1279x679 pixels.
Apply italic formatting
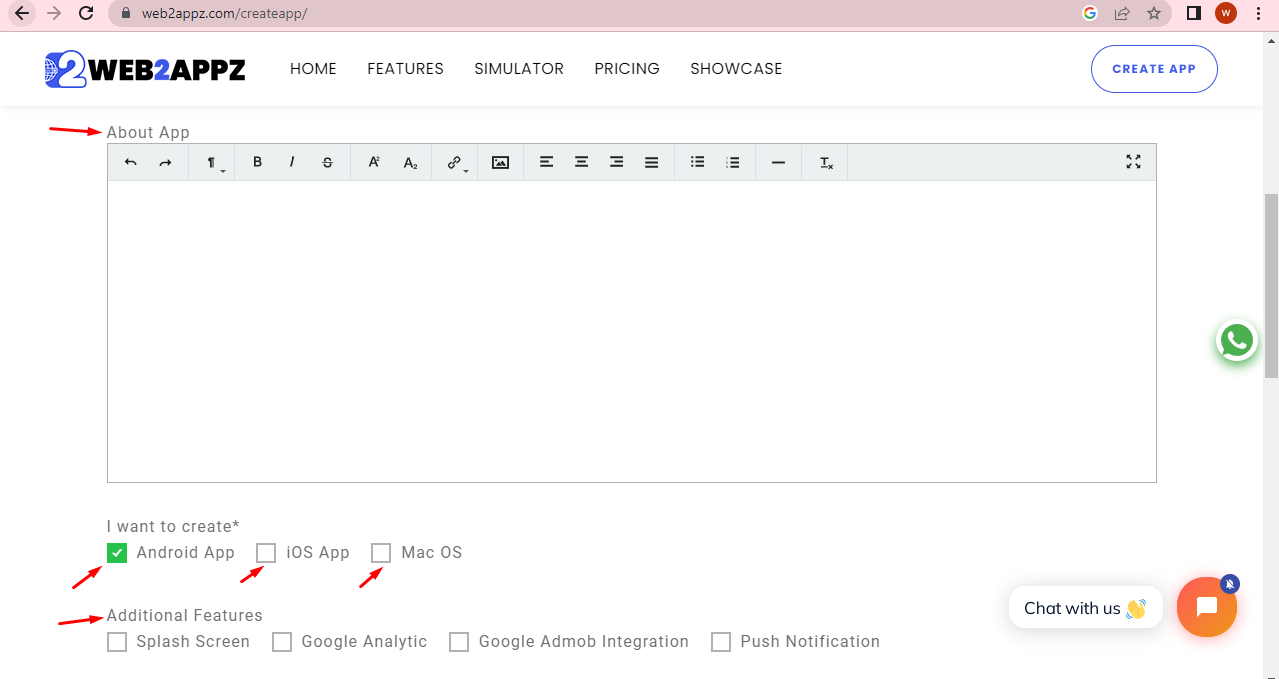pos(291,161)
